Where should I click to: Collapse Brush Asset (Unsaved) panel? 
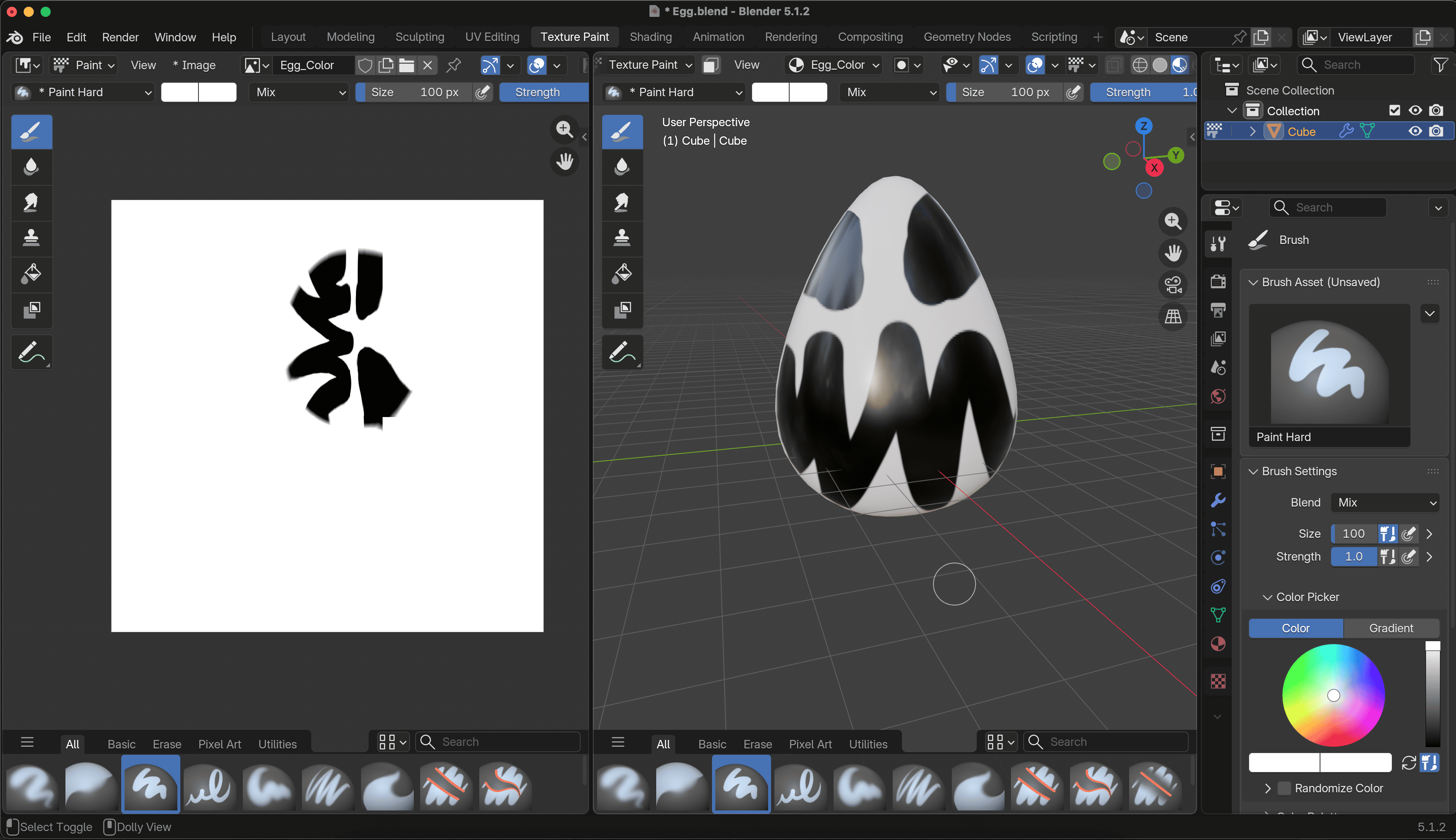[x=1253, y=282]
